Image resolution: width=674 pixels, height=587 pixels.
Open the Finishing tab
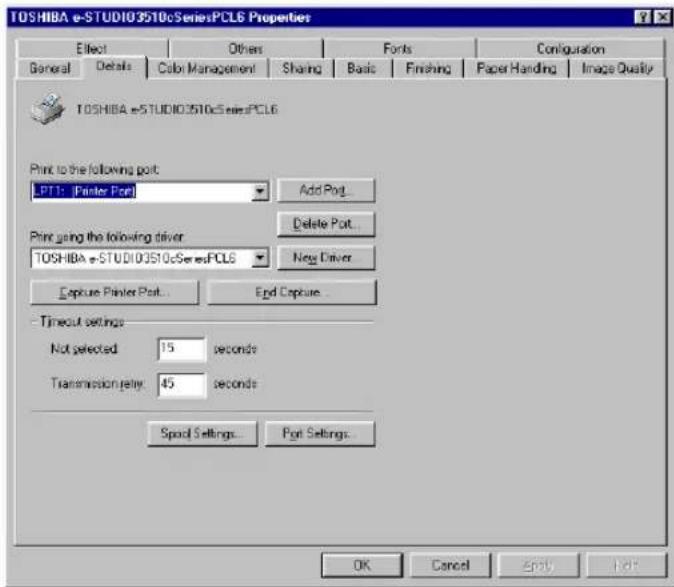pos(428,68)
